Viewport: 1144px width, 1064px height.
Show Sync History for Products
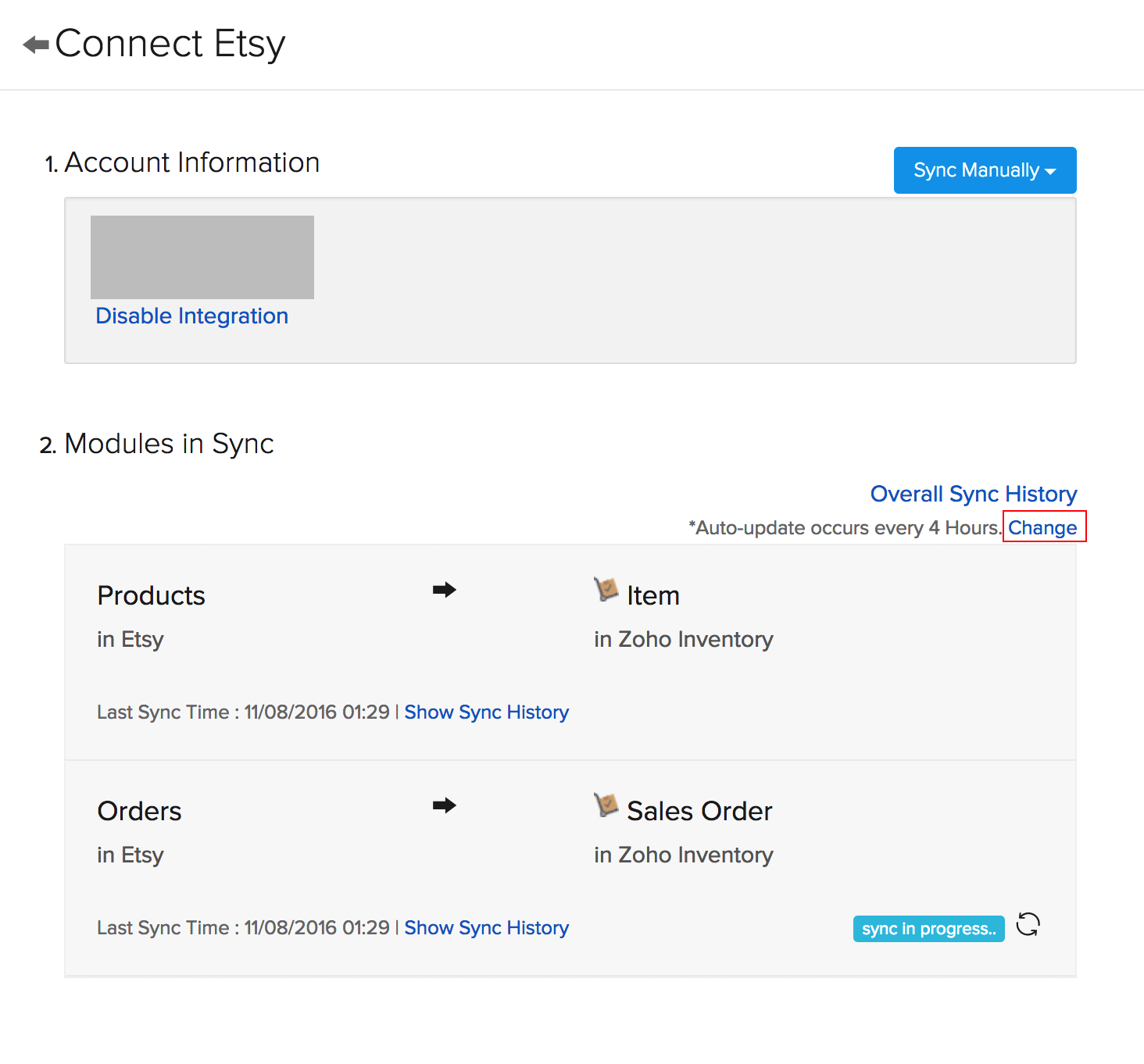click(x=486, y=712)
